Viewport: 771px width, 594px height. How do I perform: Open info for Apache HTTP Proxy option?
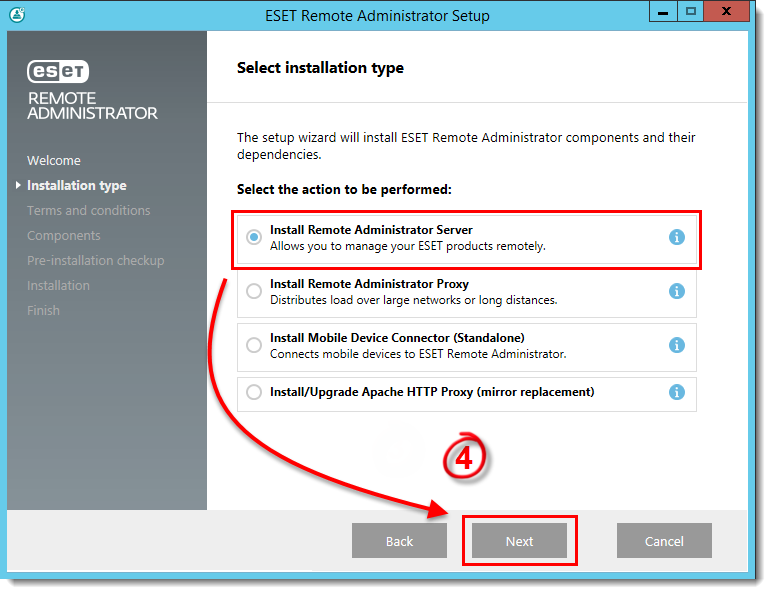(677, 392)
